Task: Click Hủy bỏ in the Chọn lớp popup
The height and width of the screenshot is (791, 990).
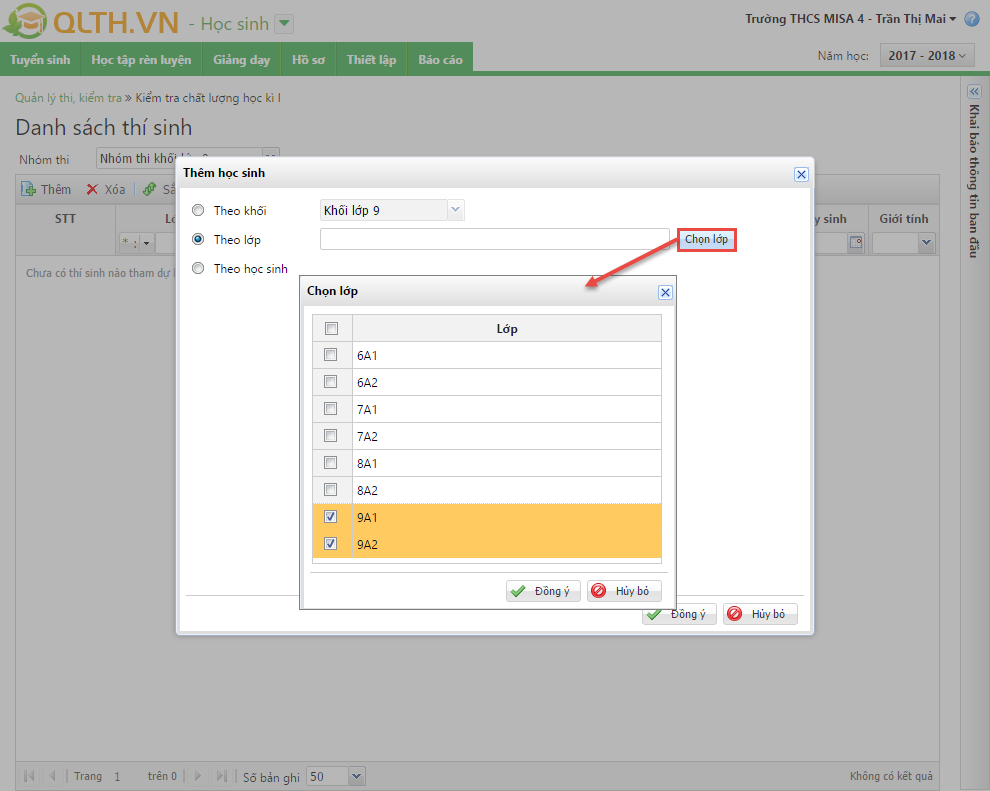Action: pyautogui.click(x=624, y=591)
